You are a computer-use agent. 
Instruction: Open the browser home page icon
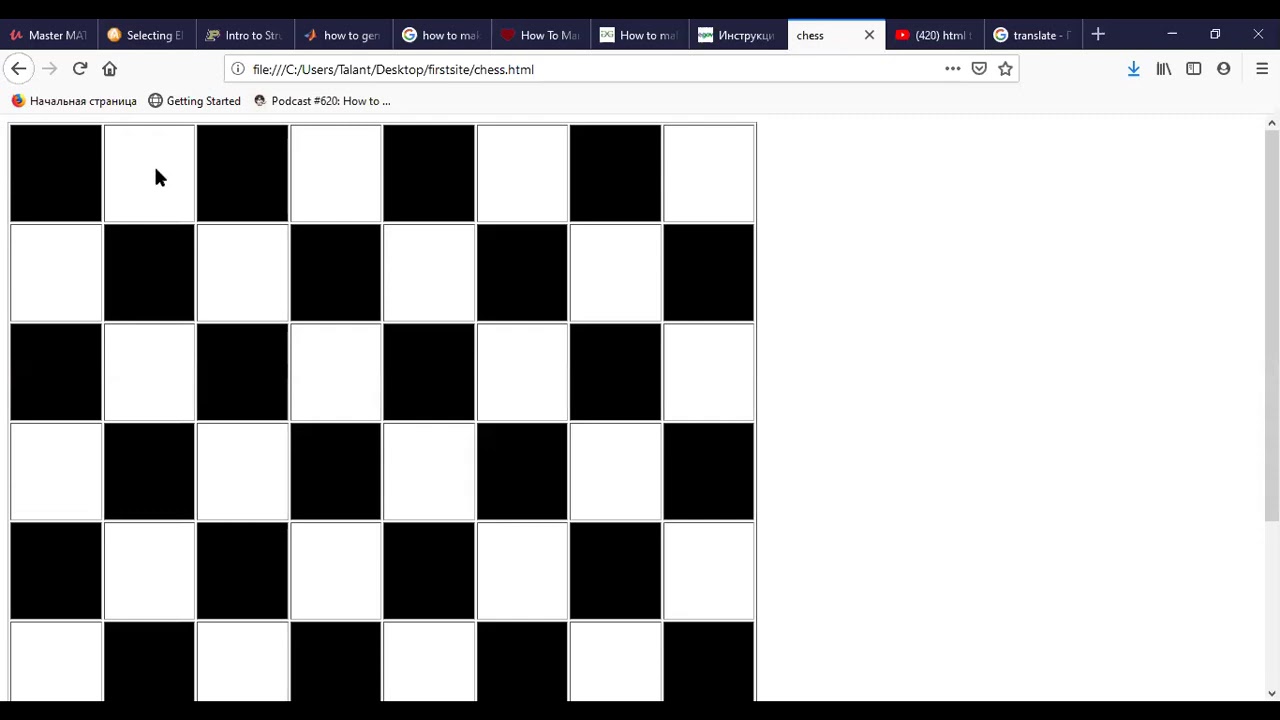coord(110,69)
